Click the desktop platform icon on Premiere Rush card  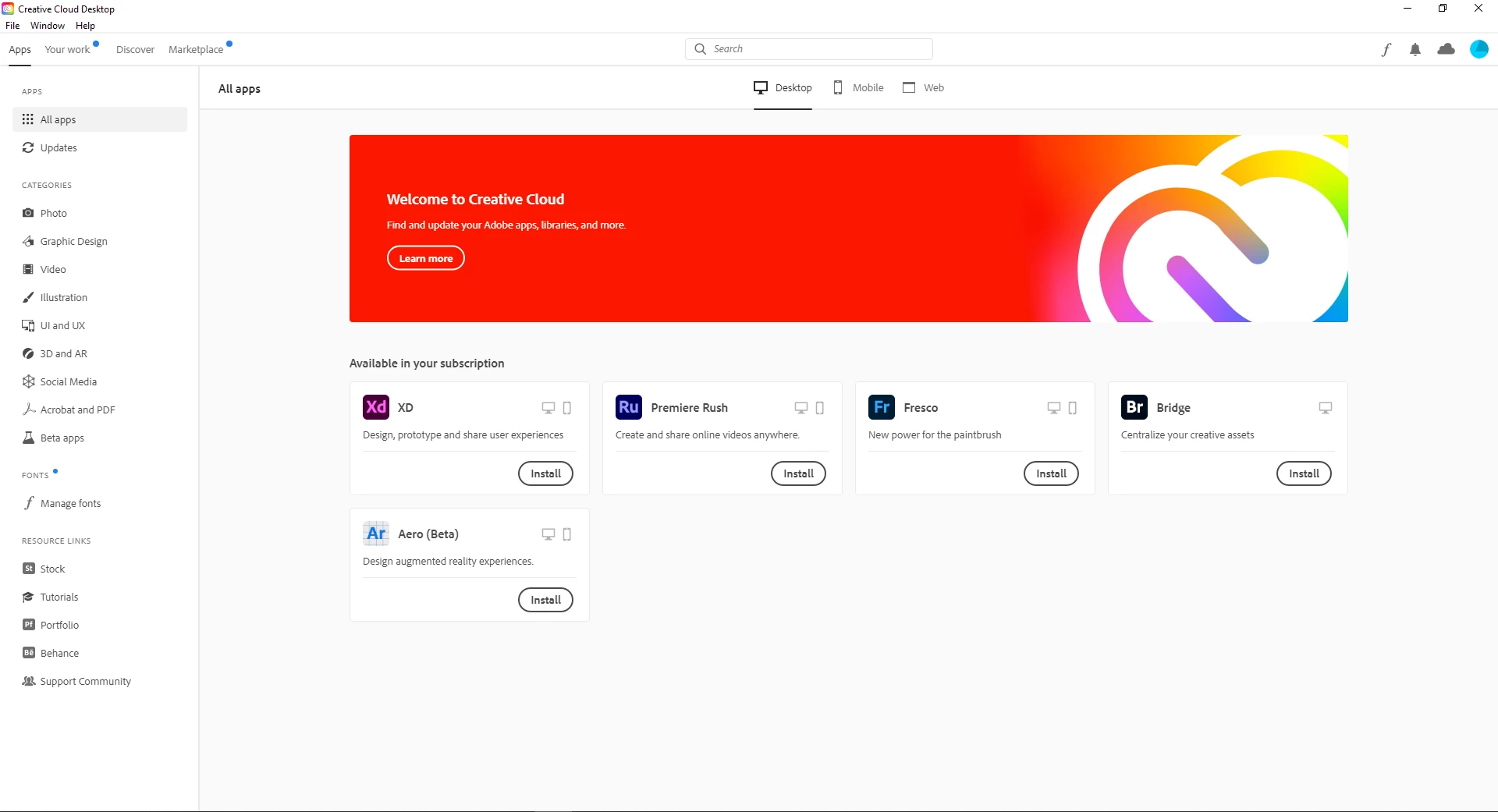(801, 408)
